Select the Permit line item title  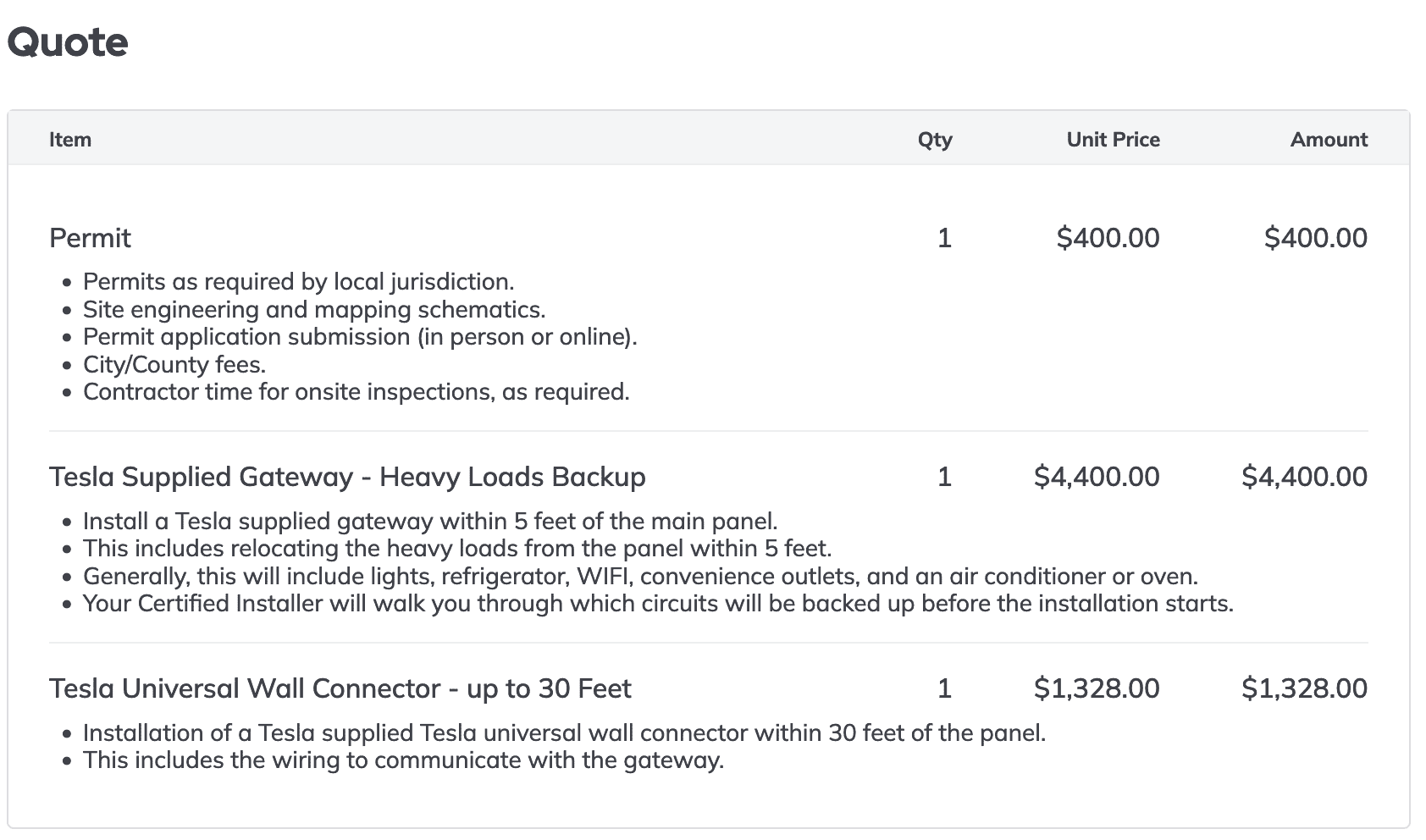coord(90,238)
